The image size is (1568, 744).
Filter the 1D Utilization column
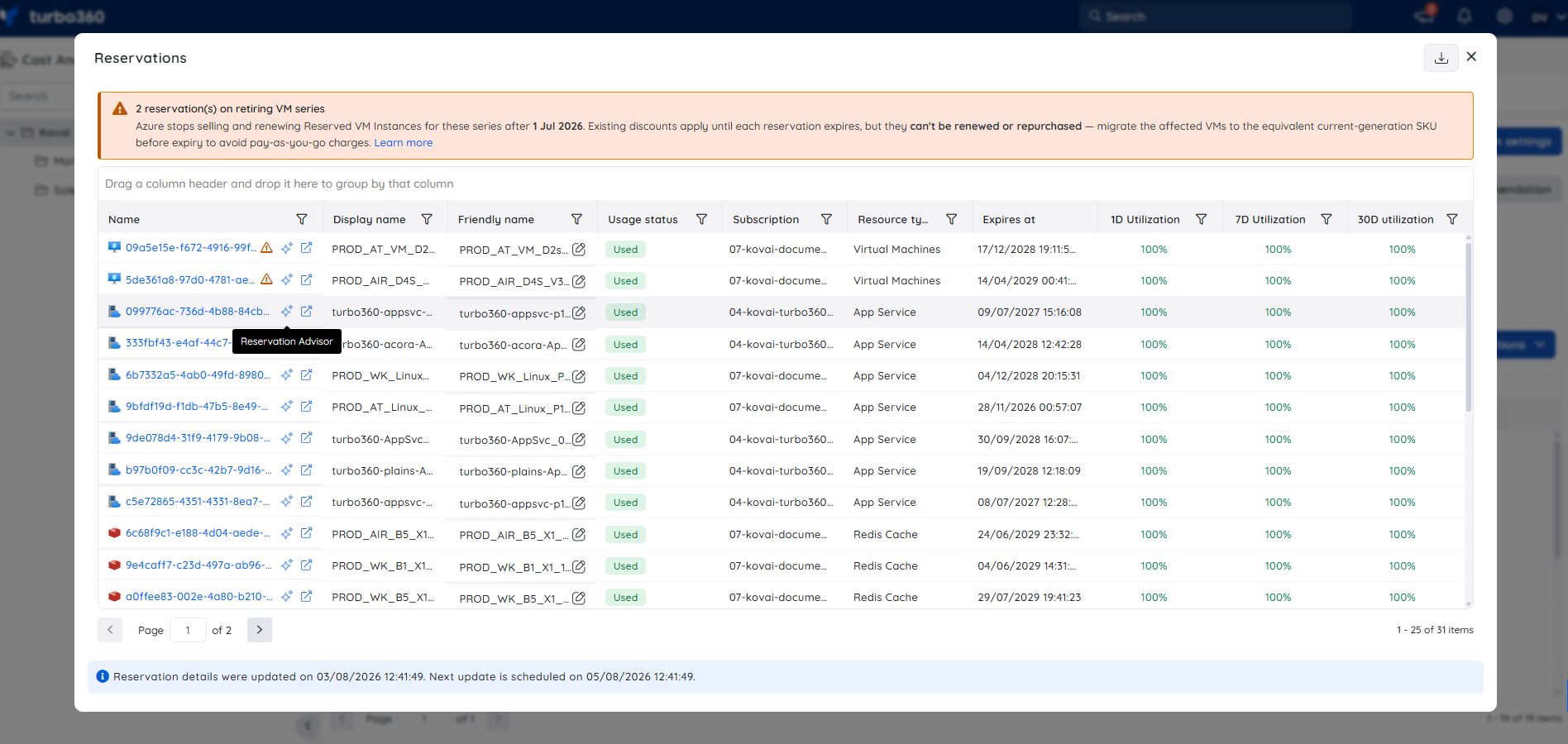1201,219
